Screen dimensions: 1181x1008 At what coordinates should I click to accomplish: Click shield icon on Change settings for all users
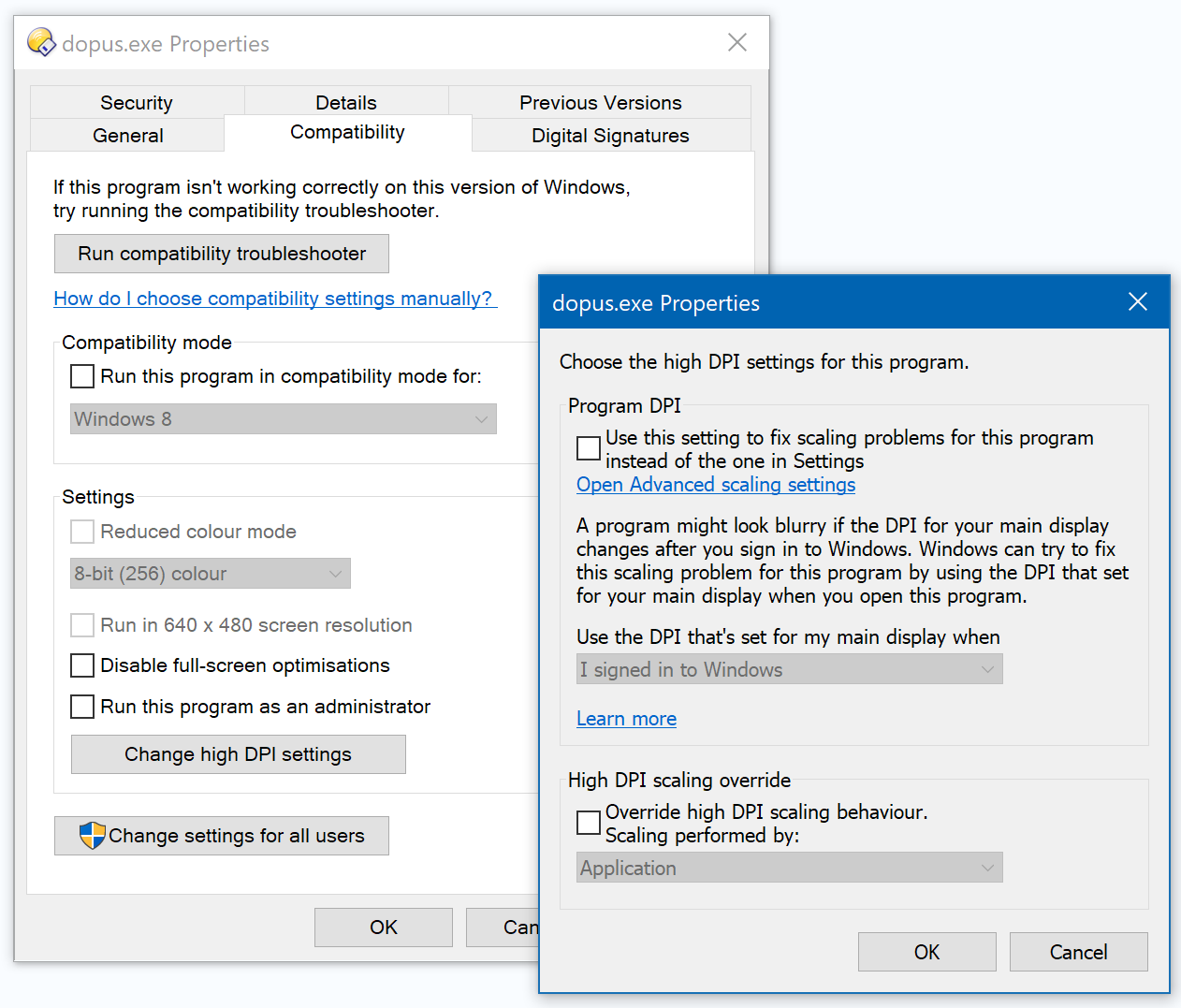[x=93, y=836]
